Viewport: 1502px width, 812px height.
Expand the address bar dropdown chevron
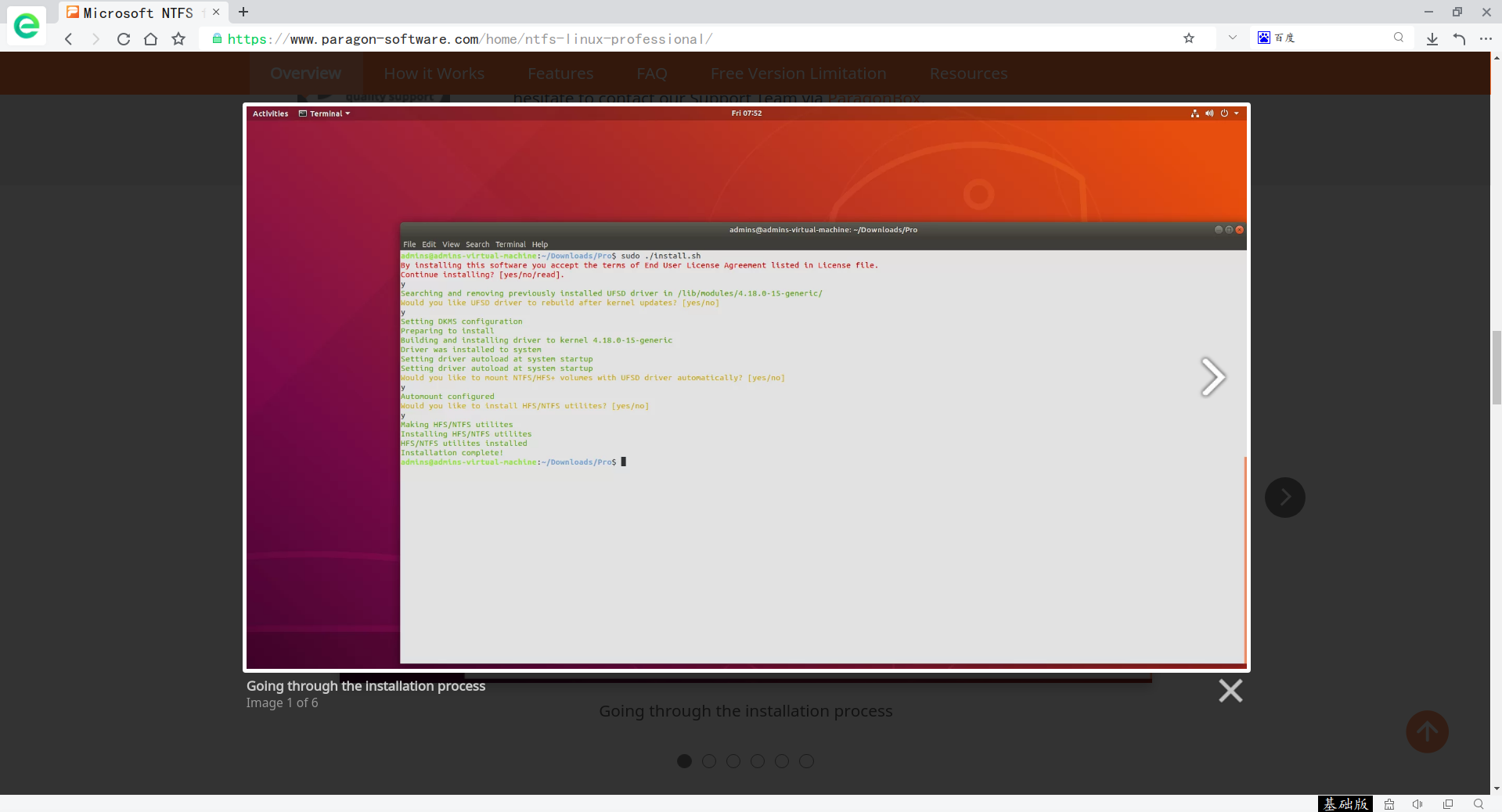point(1233,38)
